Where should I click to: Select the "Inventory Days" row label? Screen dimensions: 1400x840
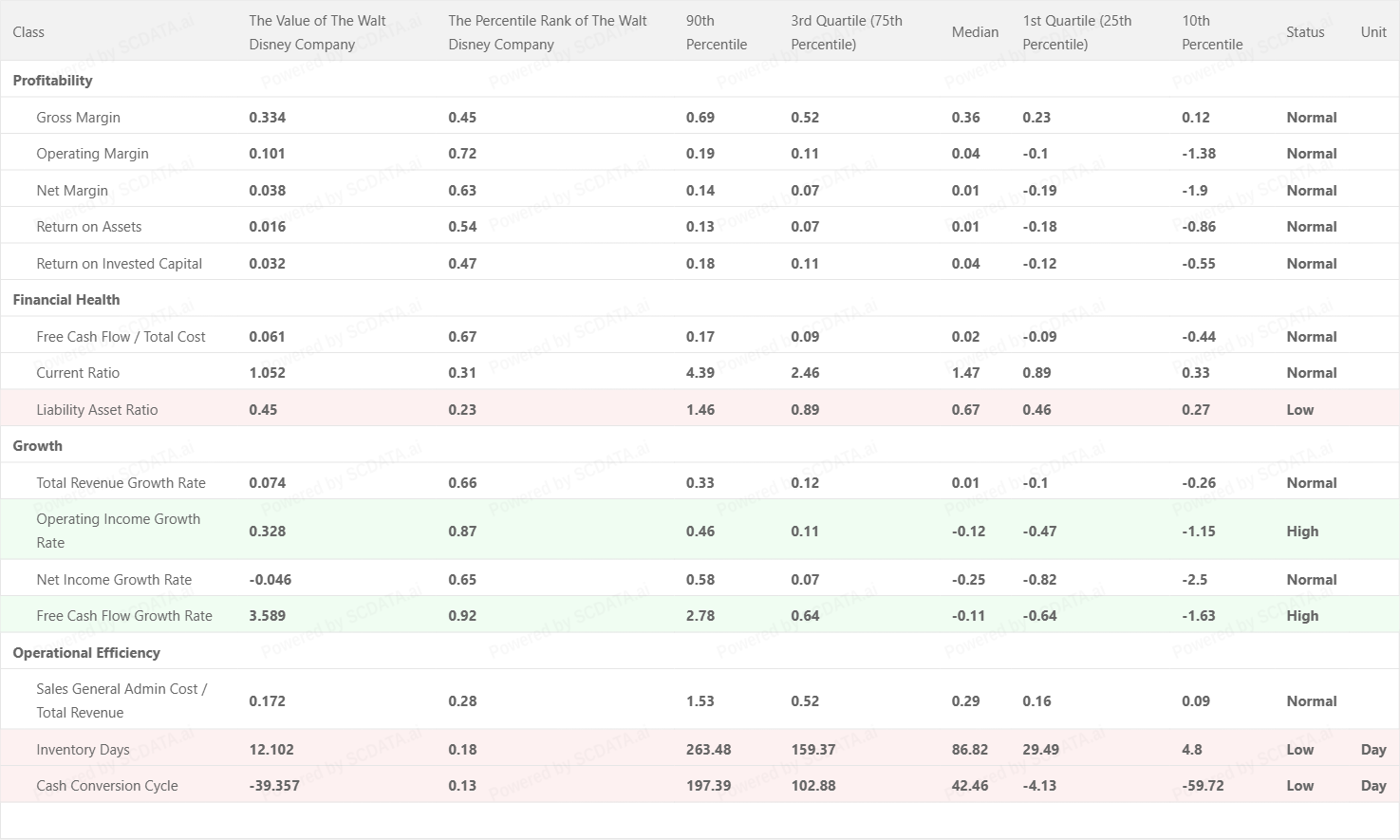(x=83, y=750)
